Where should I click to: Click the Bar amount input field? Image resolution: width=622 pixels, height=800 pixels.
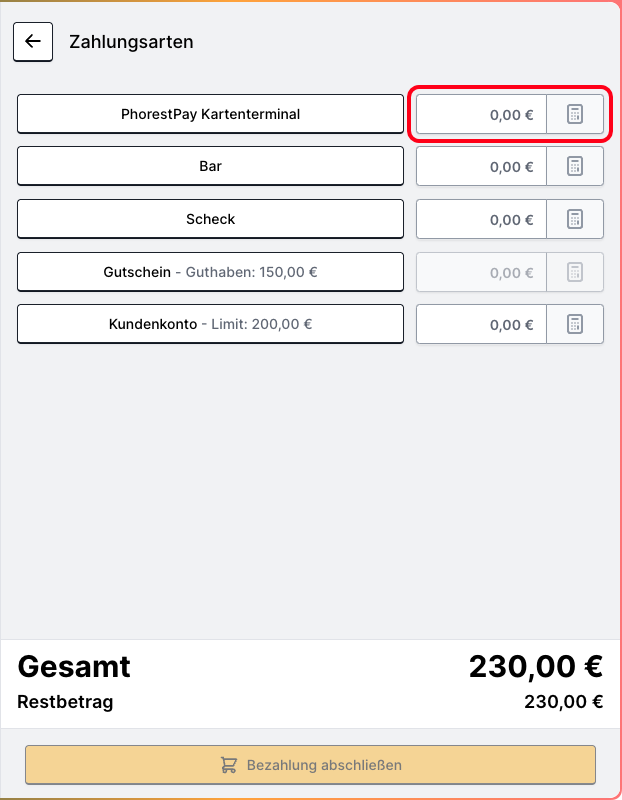481,166
